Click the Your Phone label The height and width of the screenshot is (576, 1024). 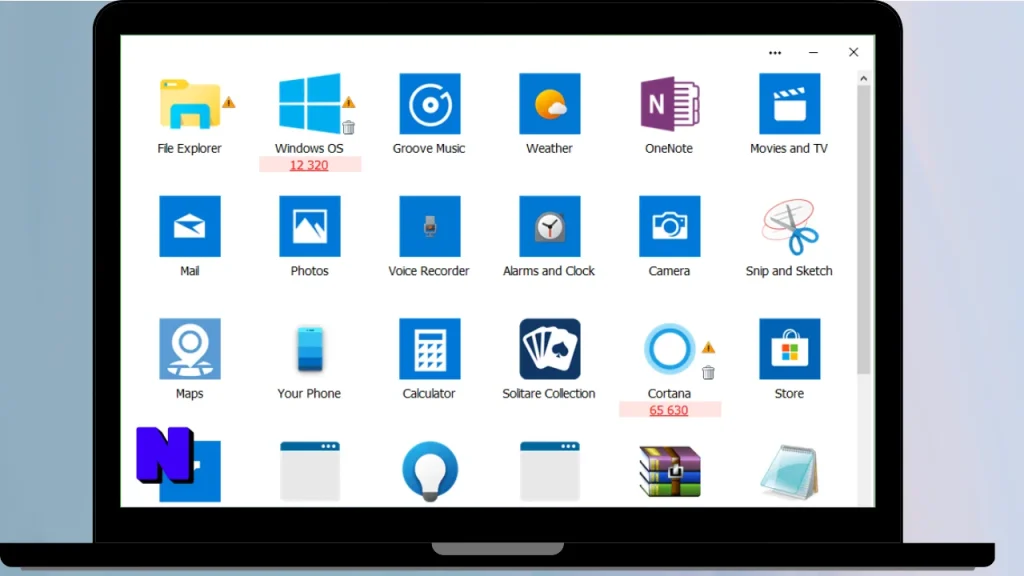[309, 394]
